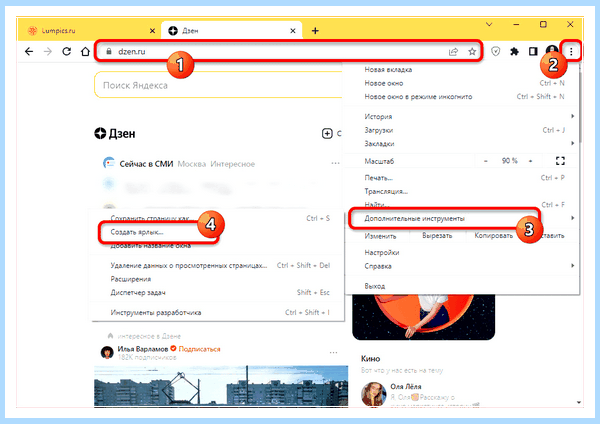
Task: Open three-dot options for Сейчас в СМИ
Action: [335, 163]
